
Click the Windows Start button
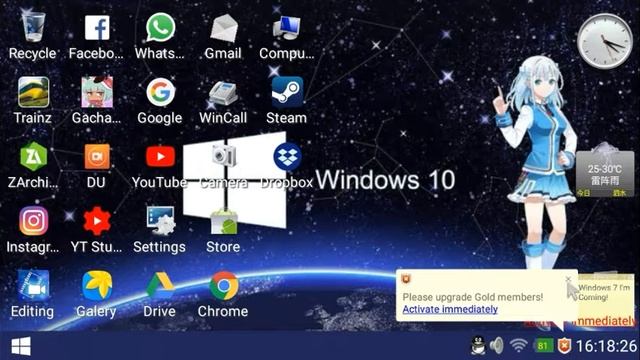pyautogui.click(x=21, y=346)
